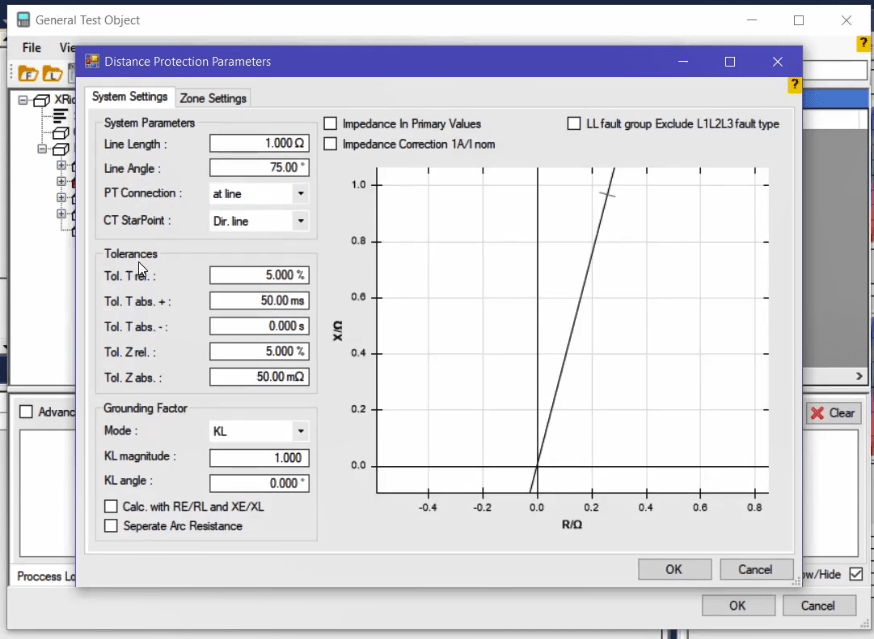874x639 pixels.
Task: Click the red X Clear icon
Action: (x=817, y=413)
